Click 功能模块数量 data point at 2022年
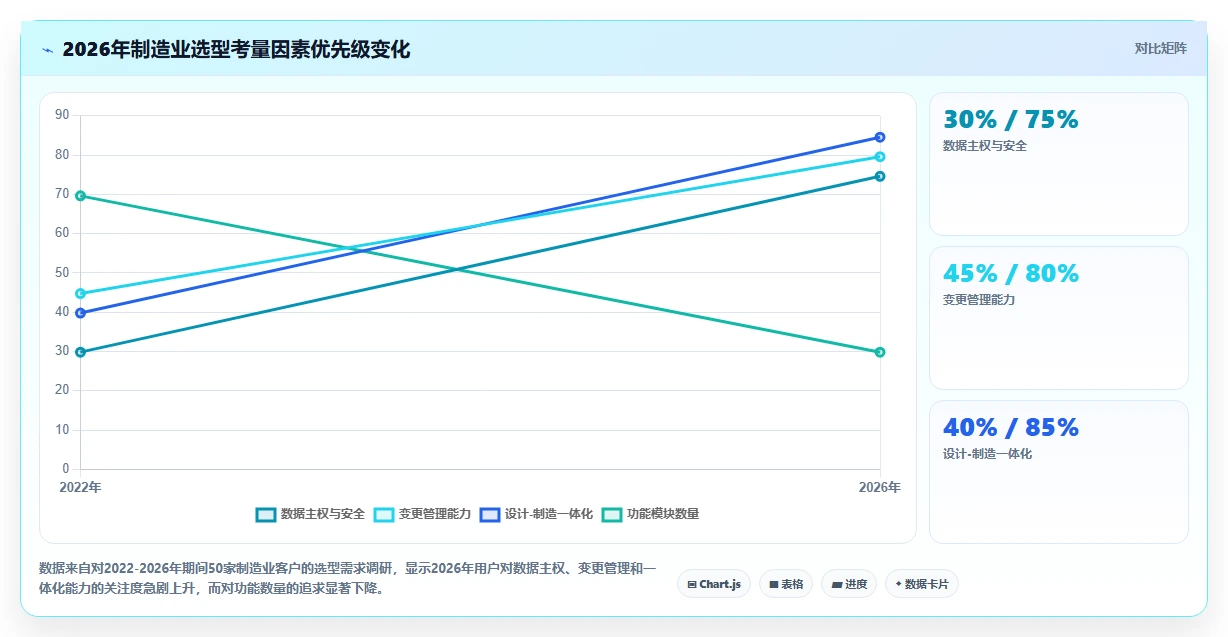Screen dimensions: 1228x637 click(x=80, y=196)
